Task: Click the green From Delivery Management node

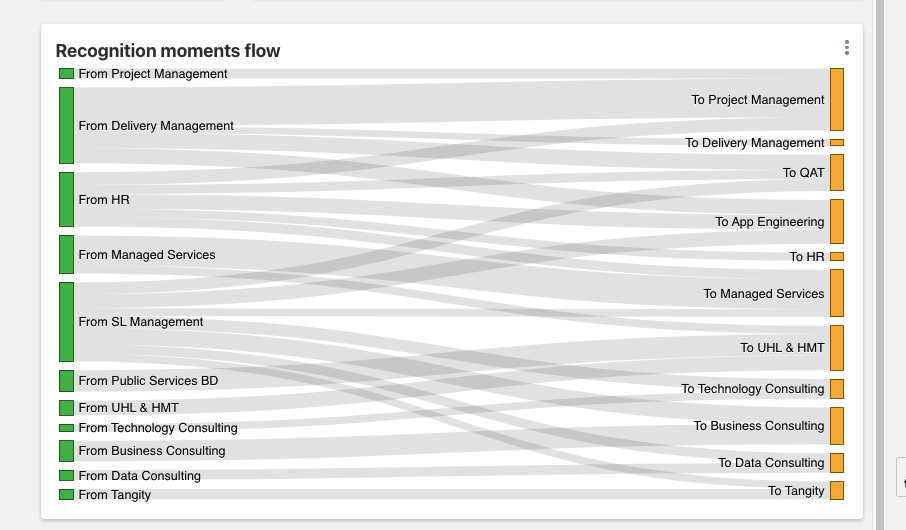Action: click(x=66, y=125)
